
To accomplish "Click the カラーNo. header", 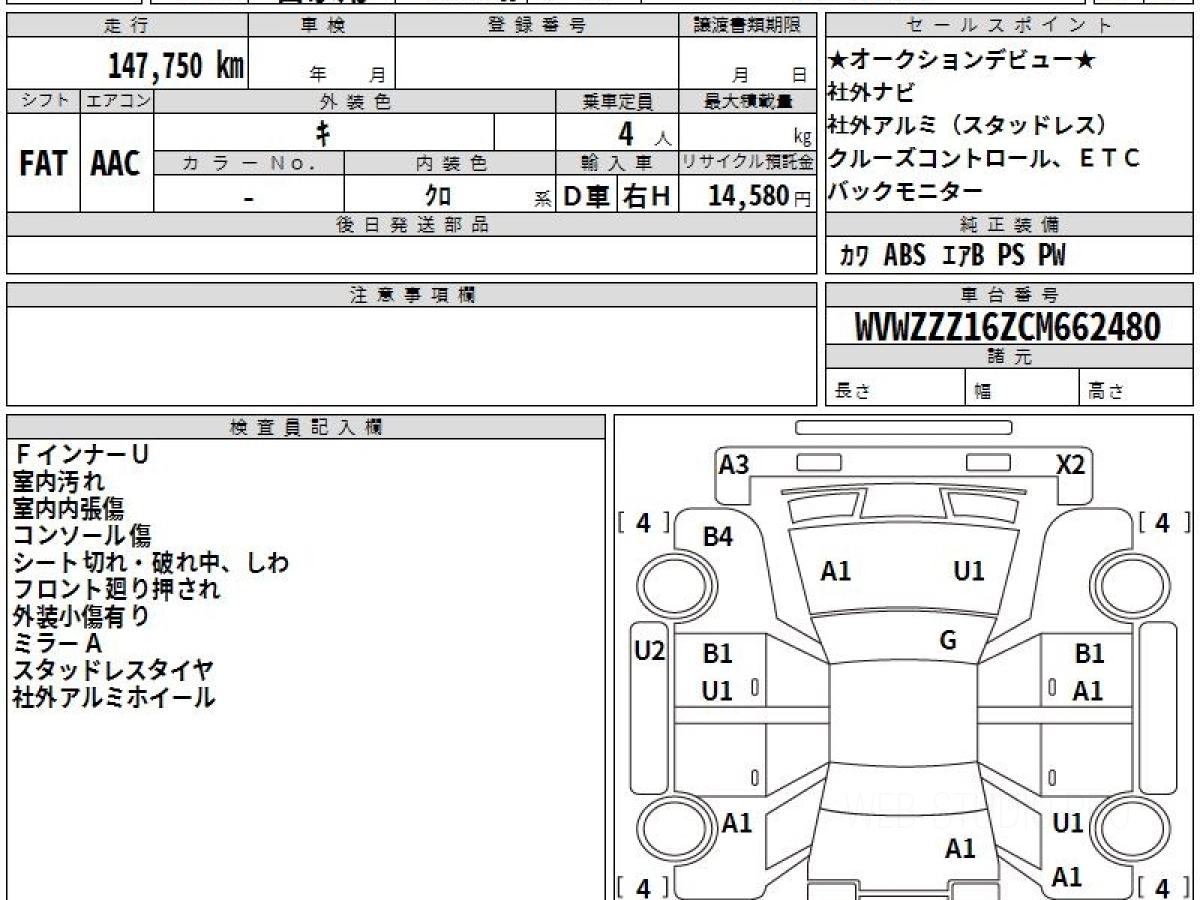I will click(x=249, y=163).
